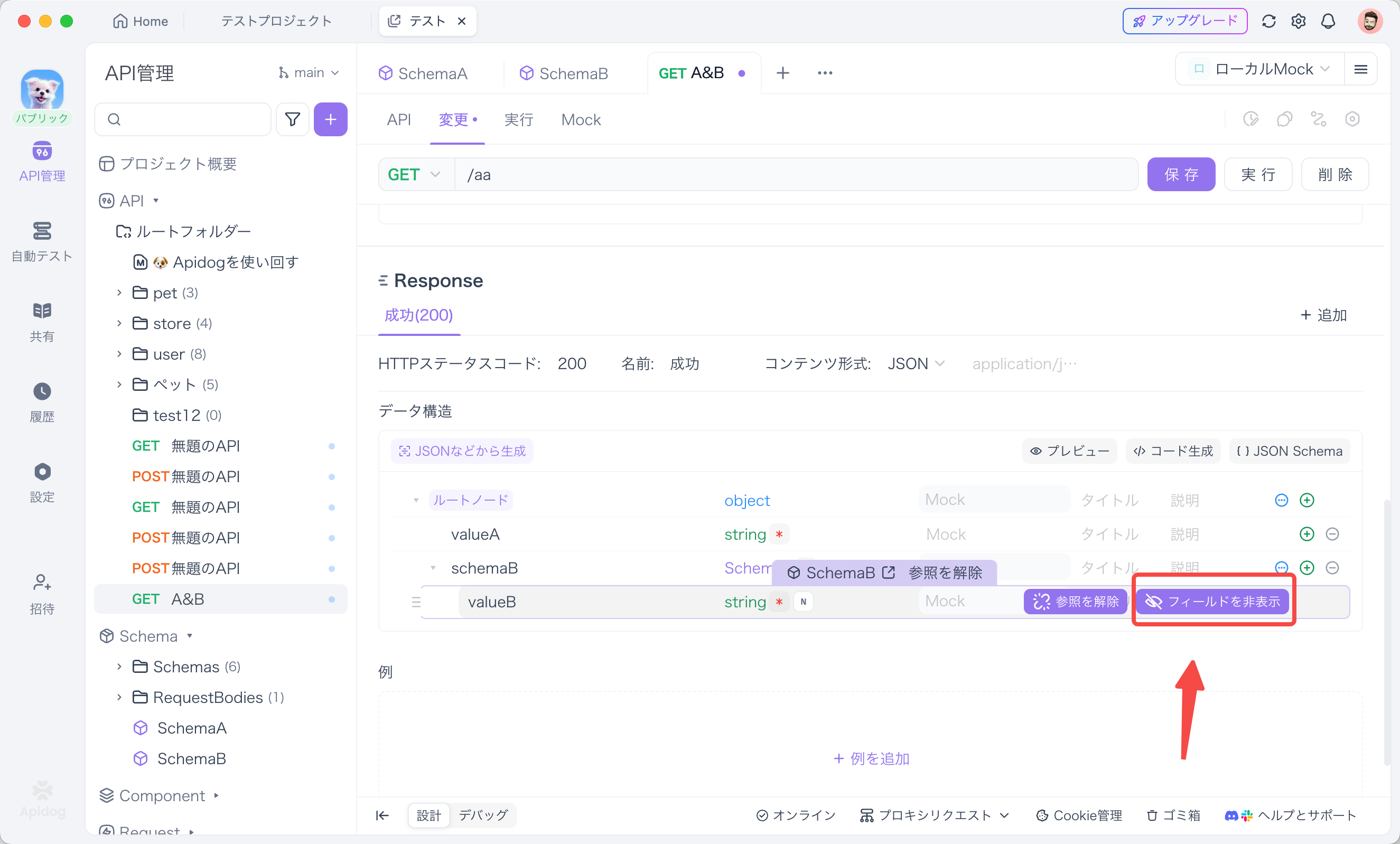Click the filter icon beside search
This screenshot has height=844, width=1400.
coord(292,119)
